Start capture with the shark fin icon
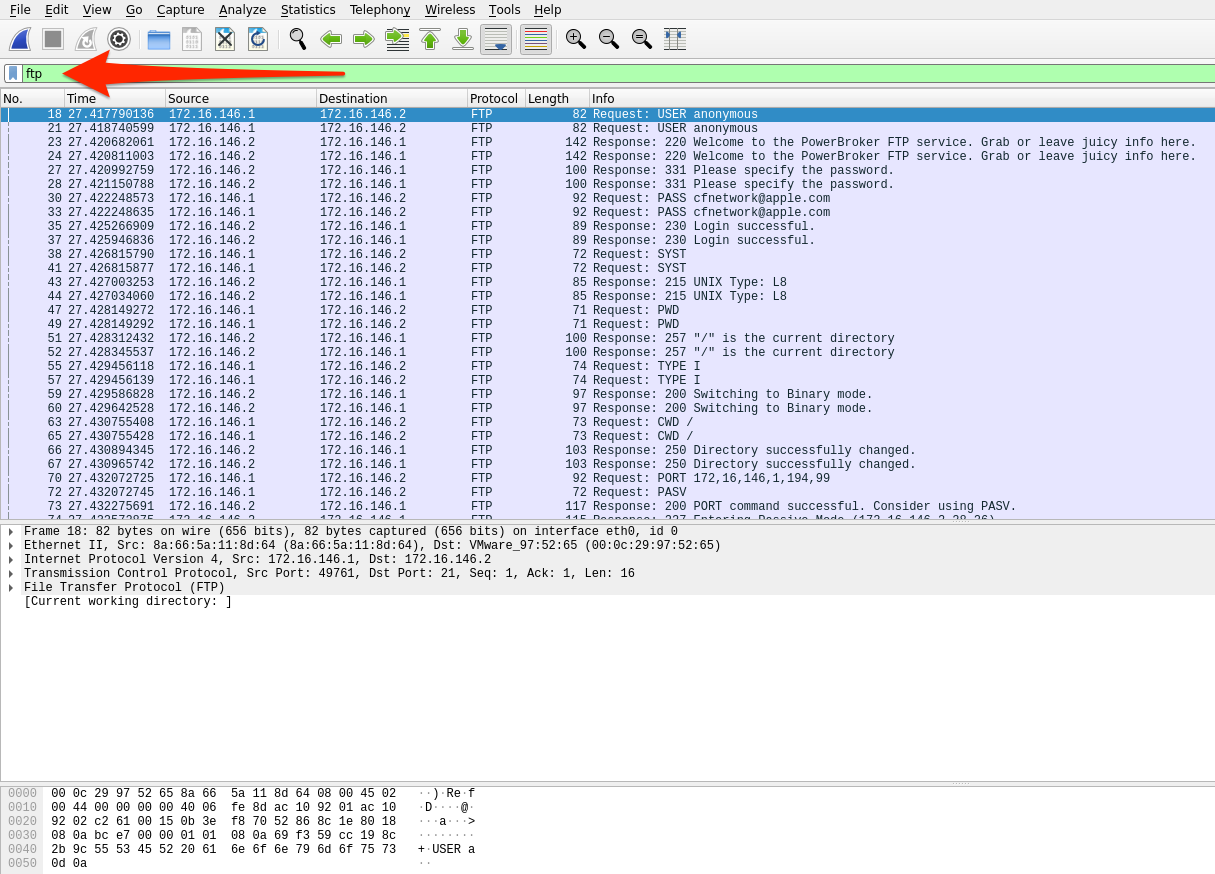 click(x=20, y=39)
